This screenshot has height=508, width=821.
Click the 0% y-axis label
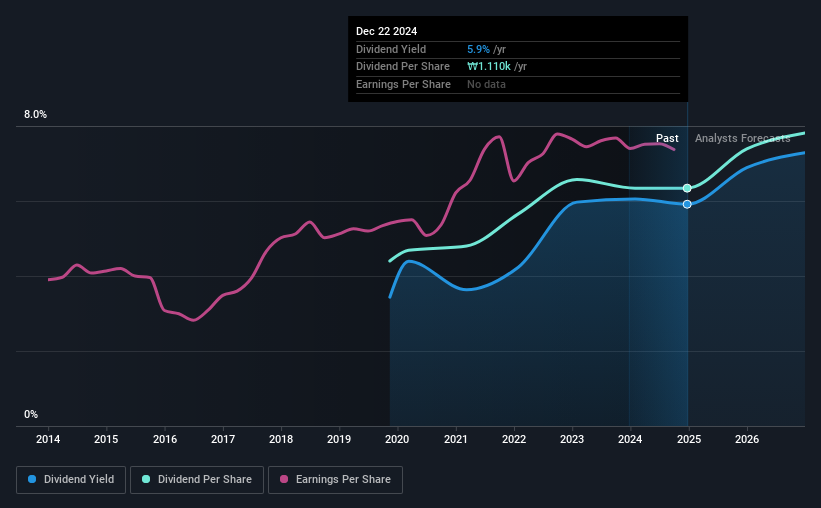click(31, 414)
